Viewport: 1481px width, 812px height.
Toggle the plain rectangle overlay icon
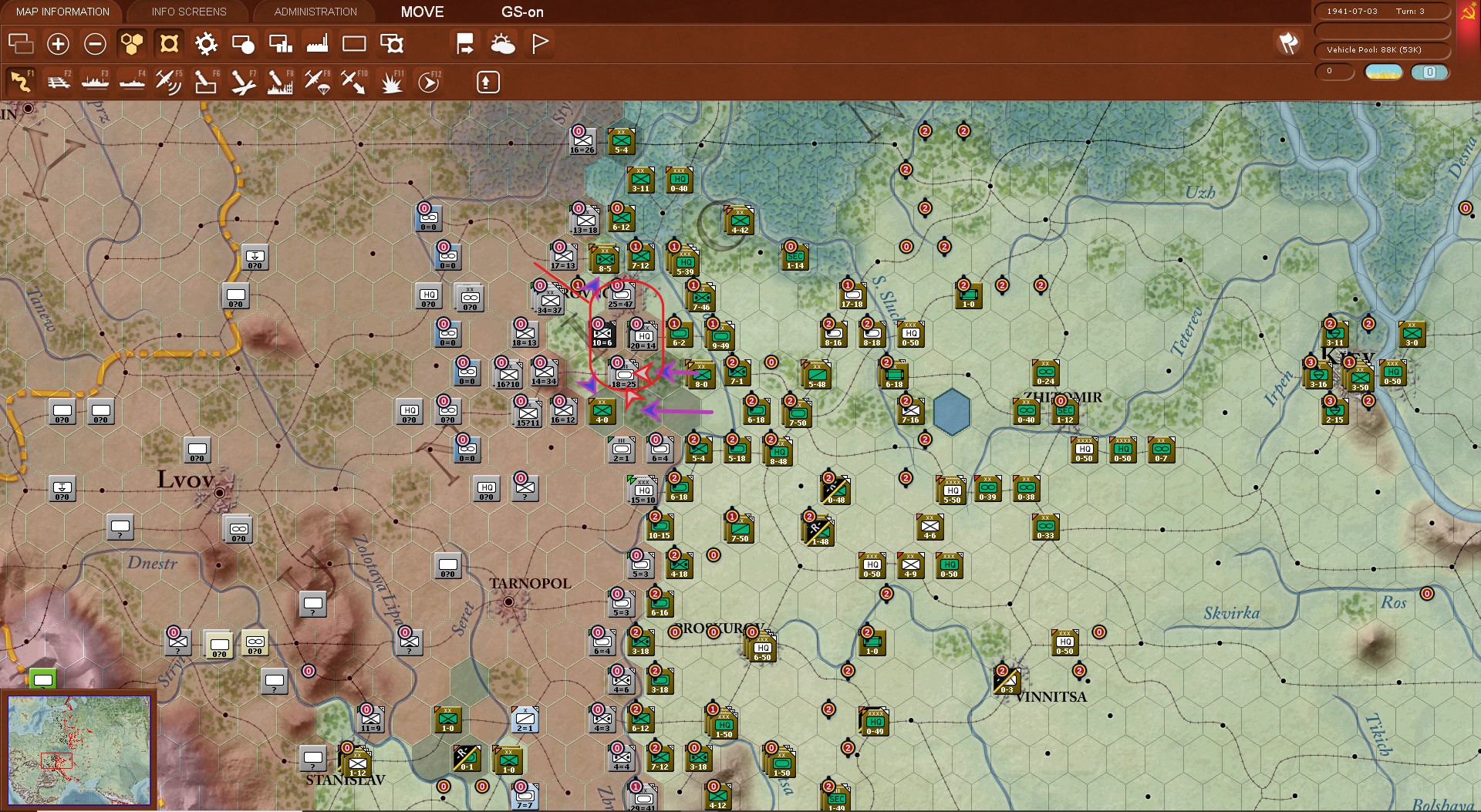[354, 44]
